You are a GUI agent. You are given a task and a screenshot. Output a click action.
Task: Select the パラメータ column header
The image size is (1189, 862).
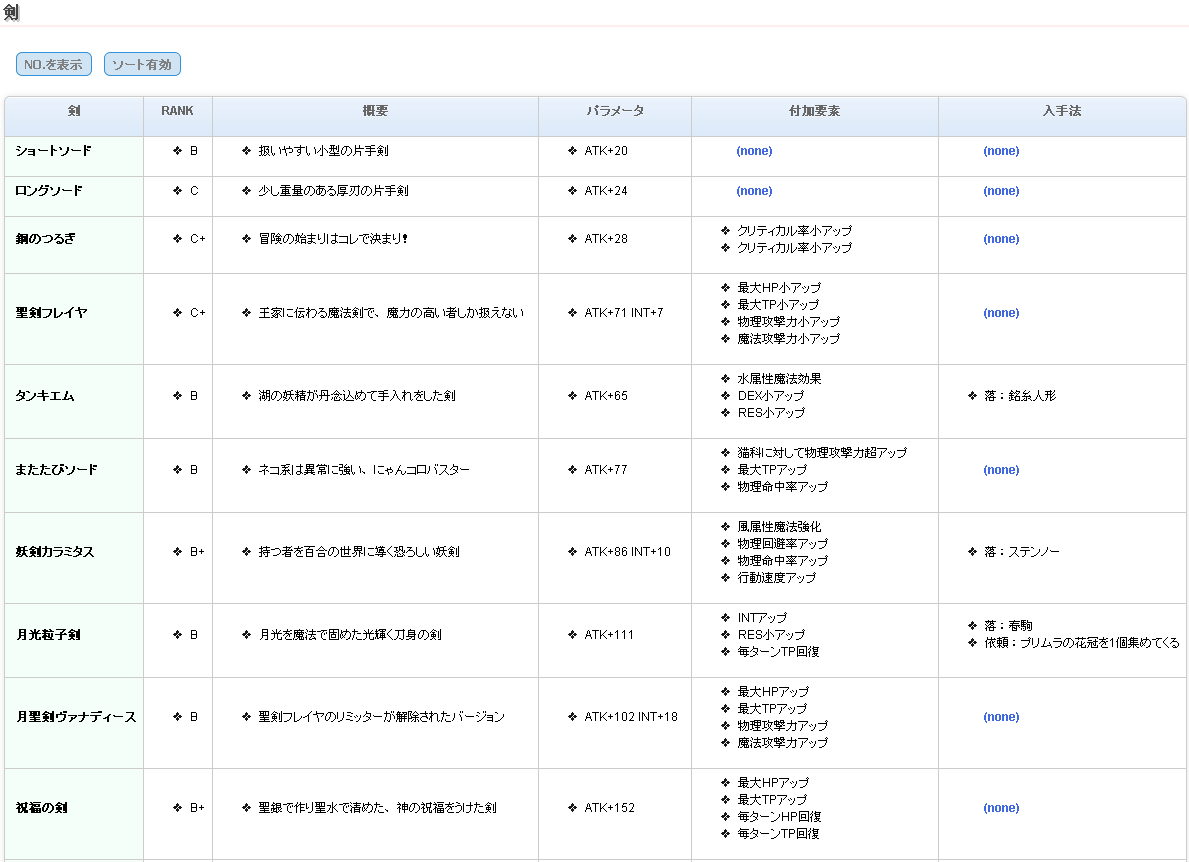[614, 111]
